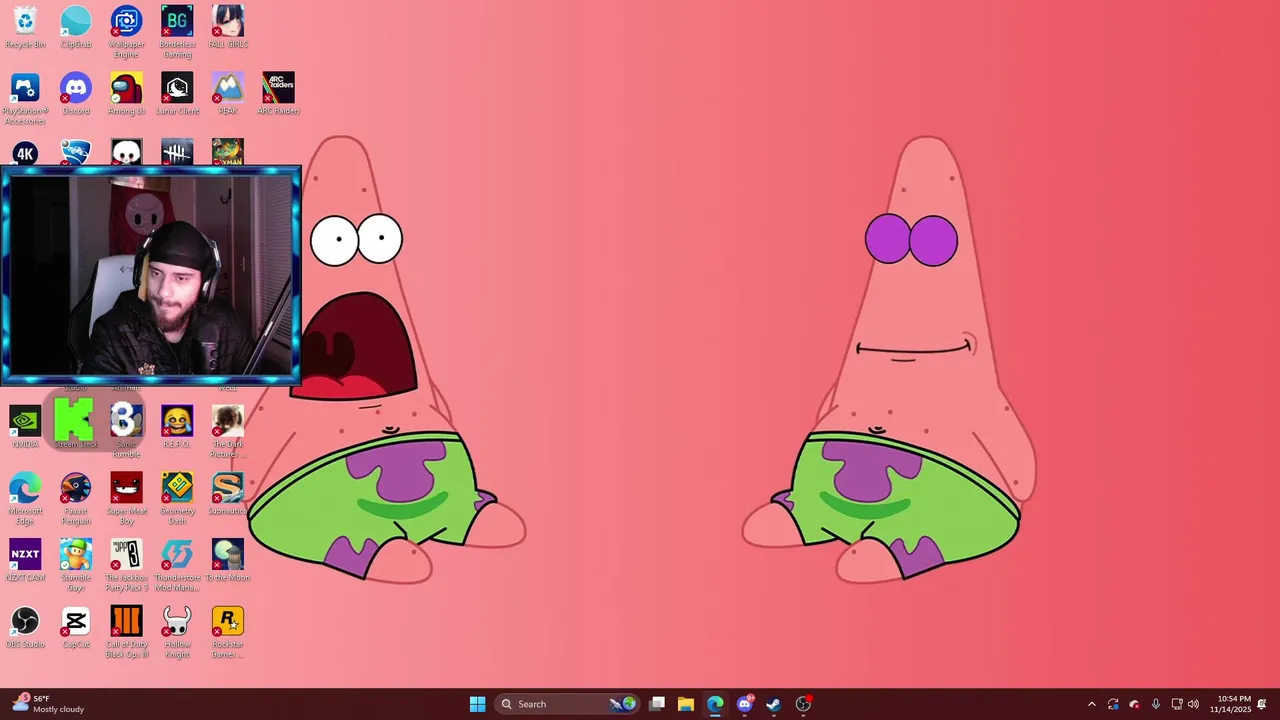Image resolution: width=1280 pixels, height=720 pixels.
Task: Select Call of Duty Black Ops III icon
Action: click(126, 633)
